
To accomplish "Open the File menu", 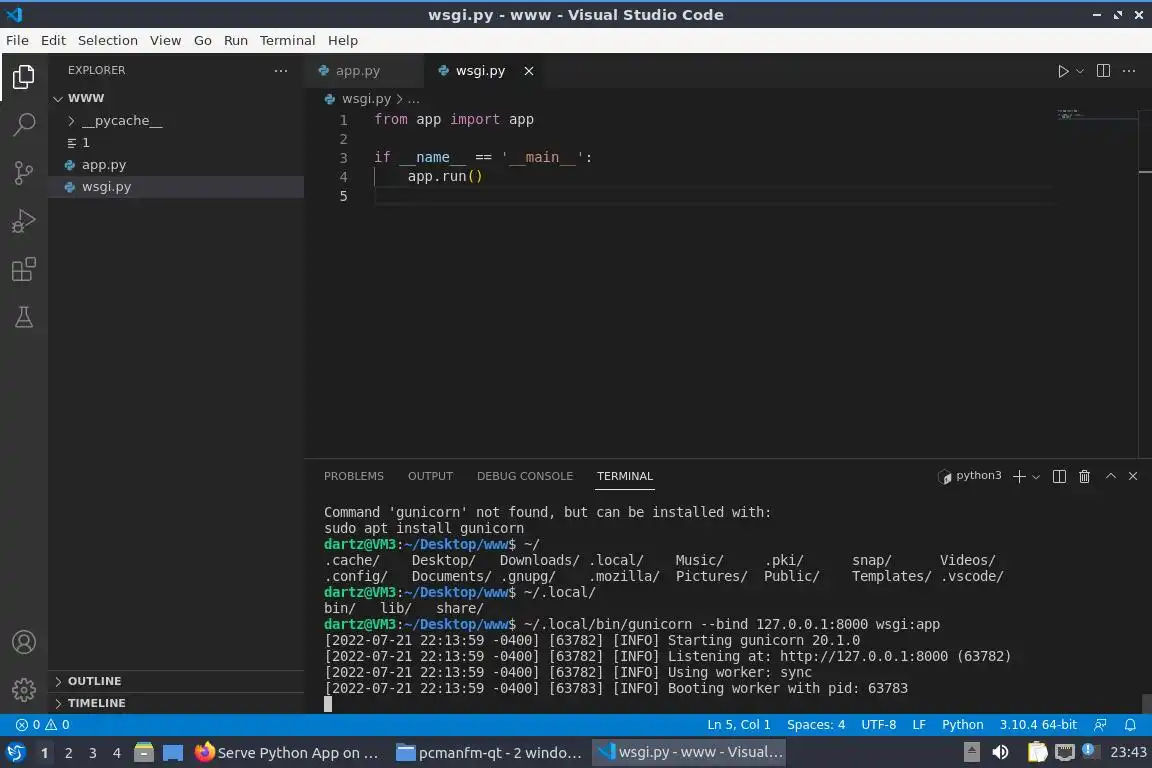I will coord(18,40).
